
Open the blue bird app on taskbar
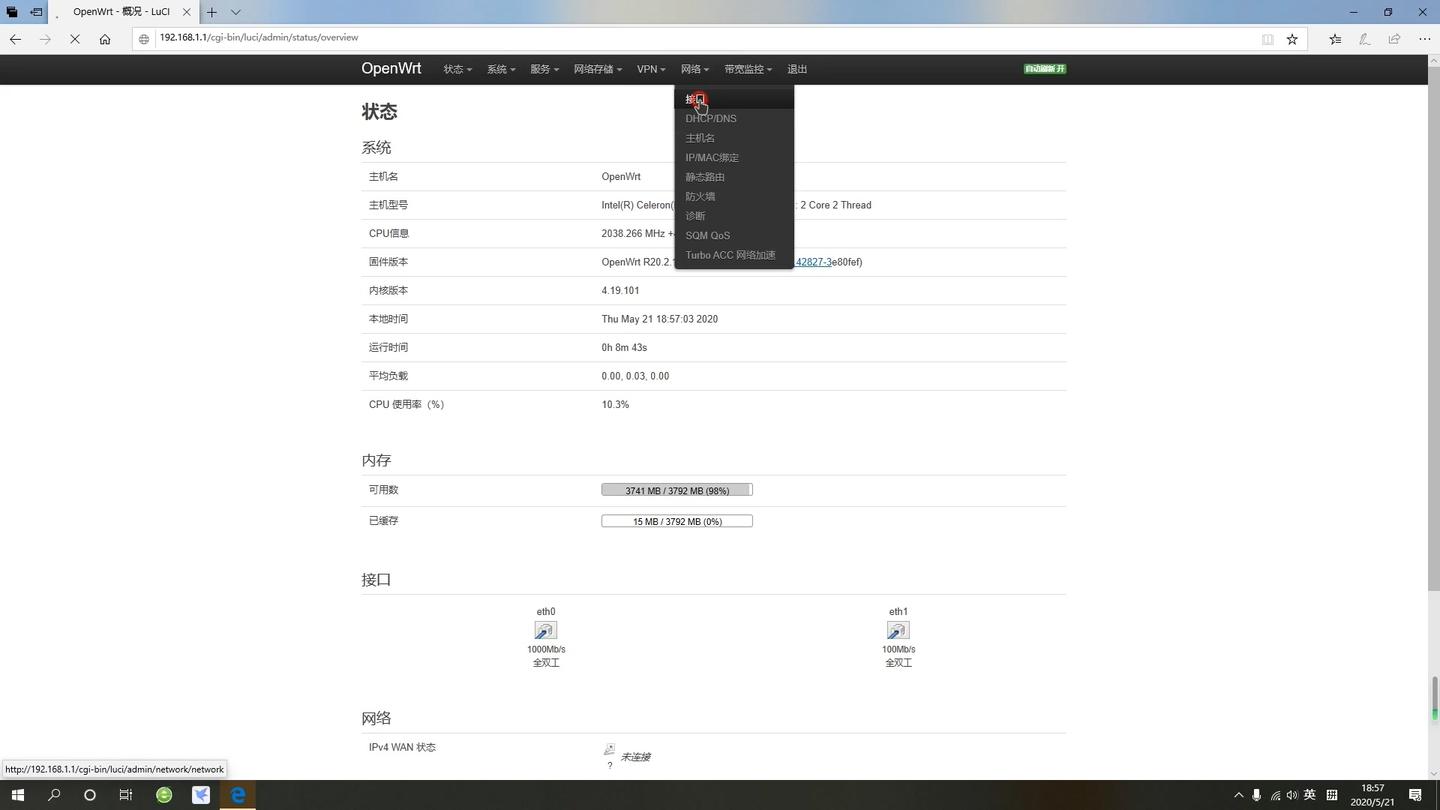201,795
